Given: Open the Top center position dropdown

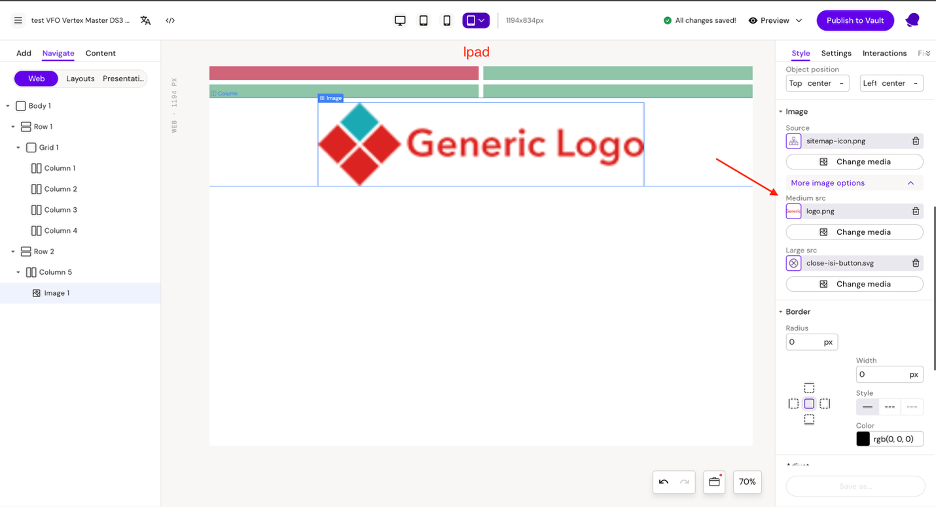Looking at the screenshot, I should [x=817, y=84].
